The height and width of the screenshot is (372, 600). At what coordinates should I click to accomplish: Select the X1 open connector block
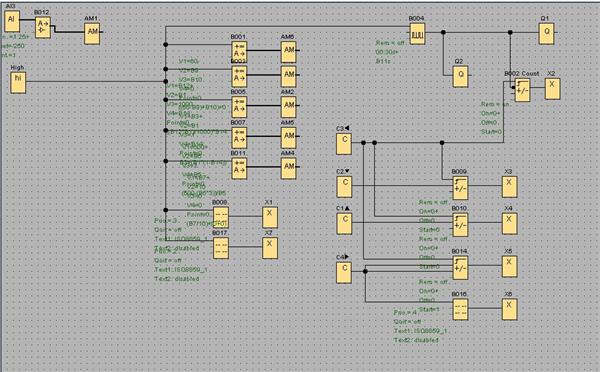(270, 217)
